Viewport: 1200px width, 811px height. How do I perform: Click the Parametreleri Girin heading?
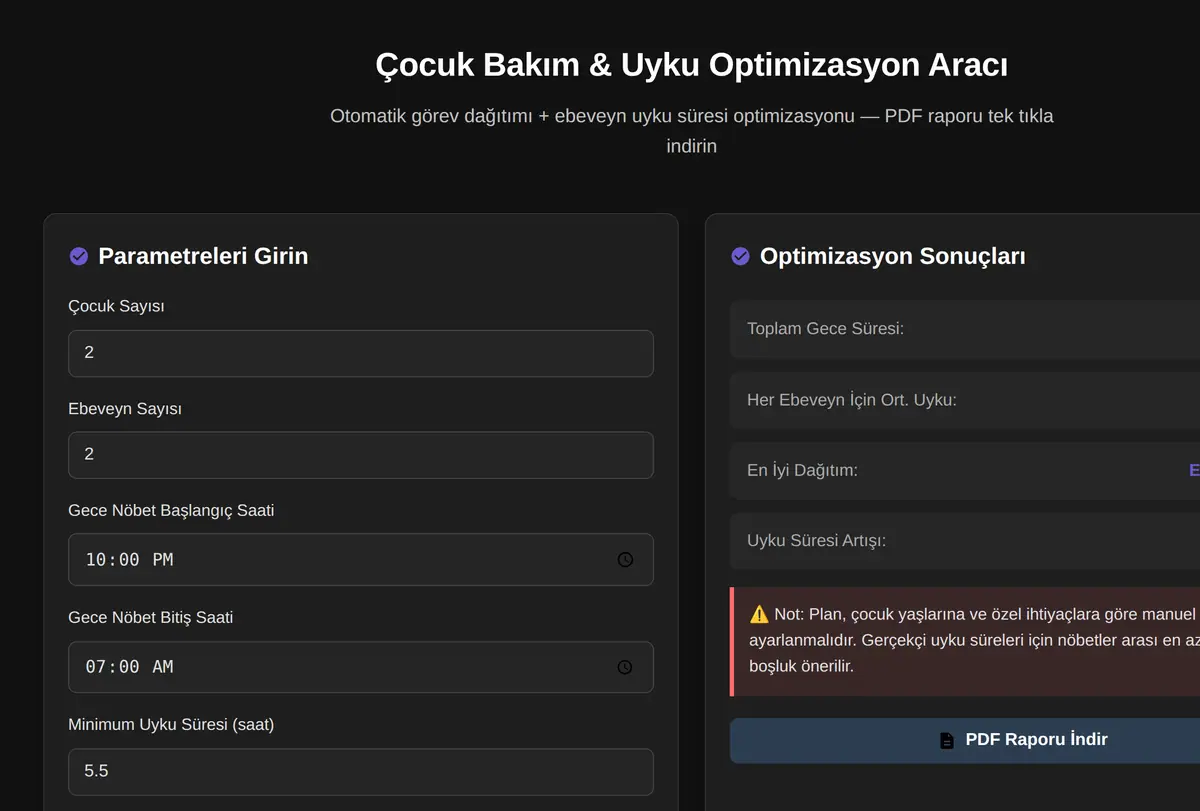coord(203,257)
